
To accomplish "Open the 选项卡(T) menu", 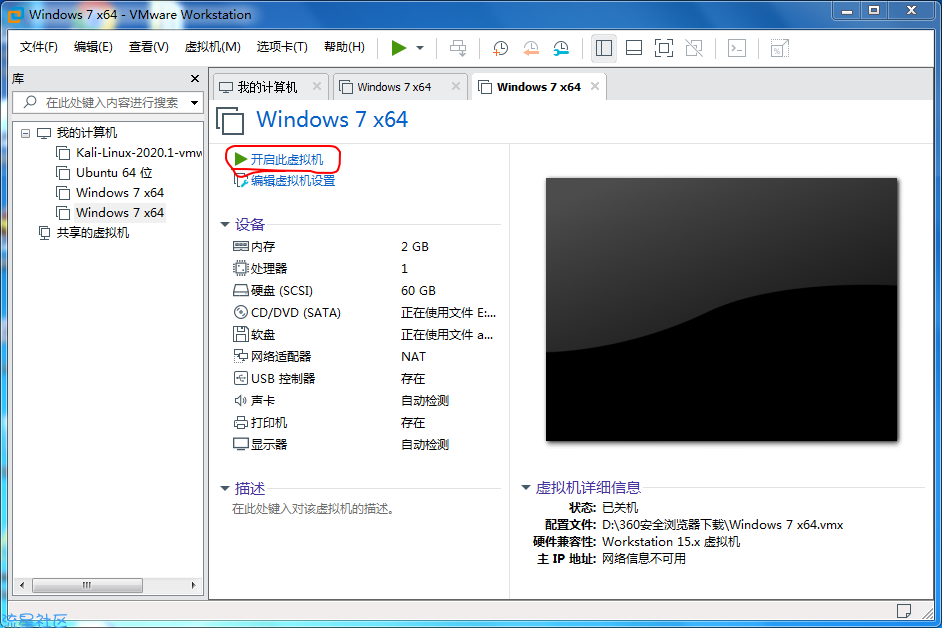I will tap(282, 47).
